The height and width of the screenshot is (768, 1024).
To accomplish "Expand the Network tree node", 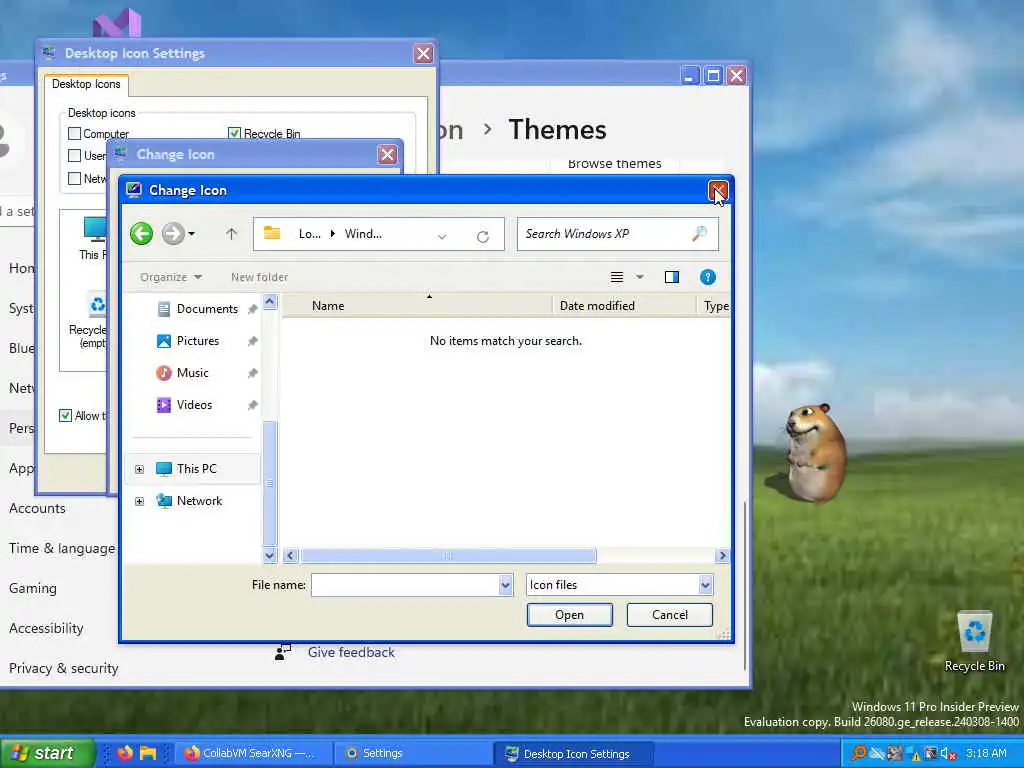I will point(139,501).
